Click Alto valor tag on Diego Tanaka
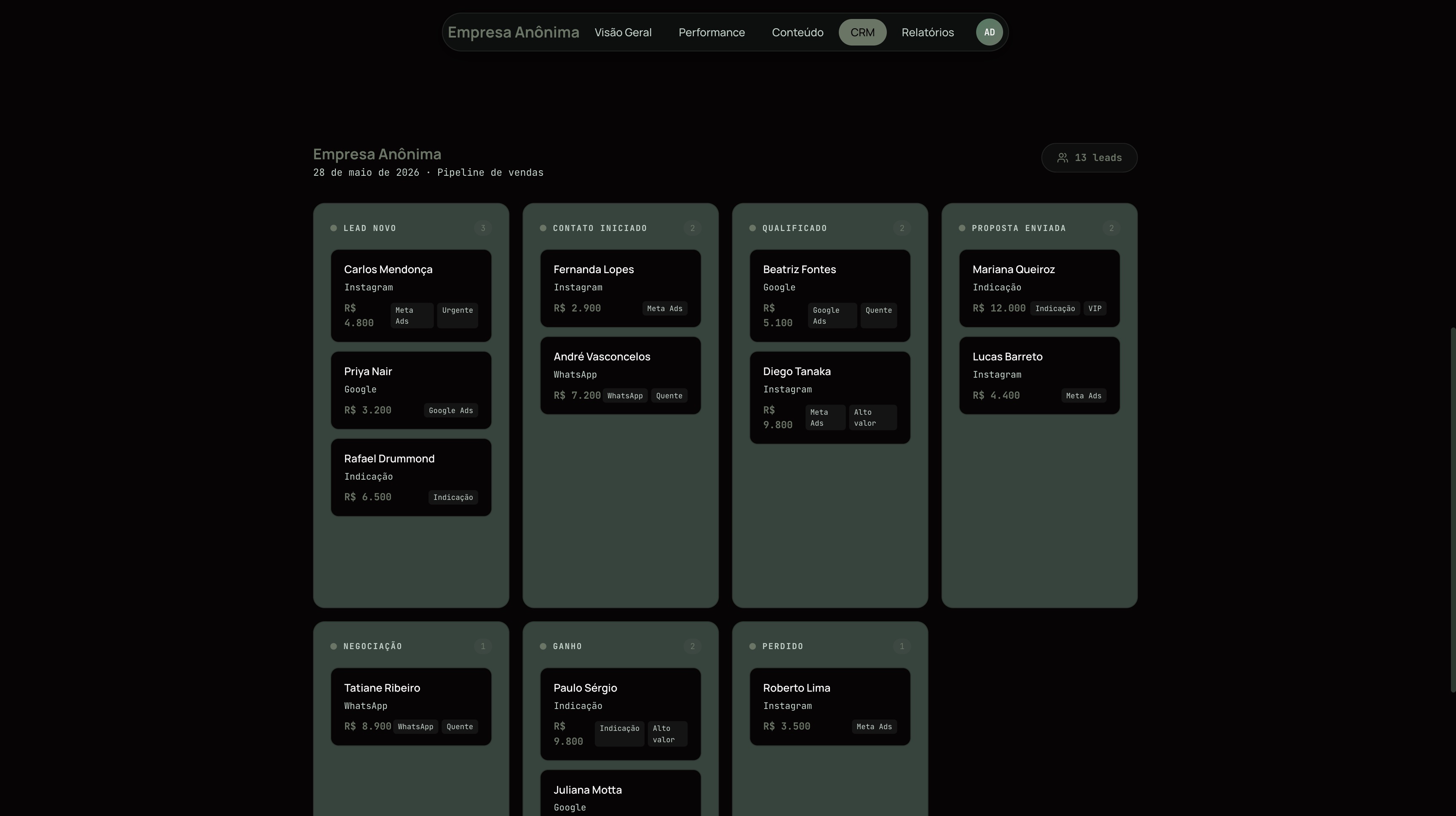This screenshot has height=816, width=1456. [873, 417]
